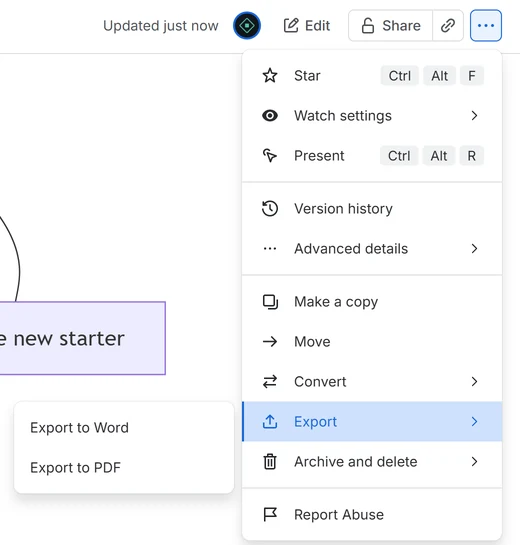Click the Convert swap-arrows icon

(270, 382)
